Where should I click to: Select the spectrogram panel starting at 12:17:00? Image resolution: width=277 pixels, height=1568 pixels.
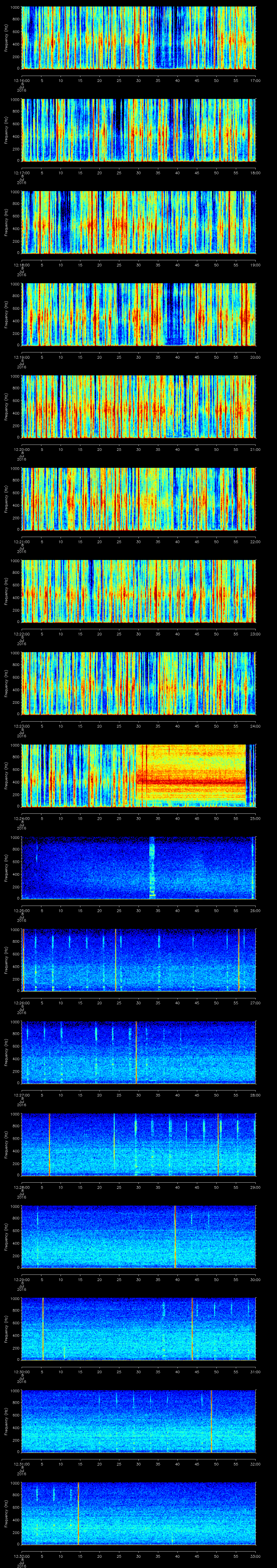pos(139,130)
